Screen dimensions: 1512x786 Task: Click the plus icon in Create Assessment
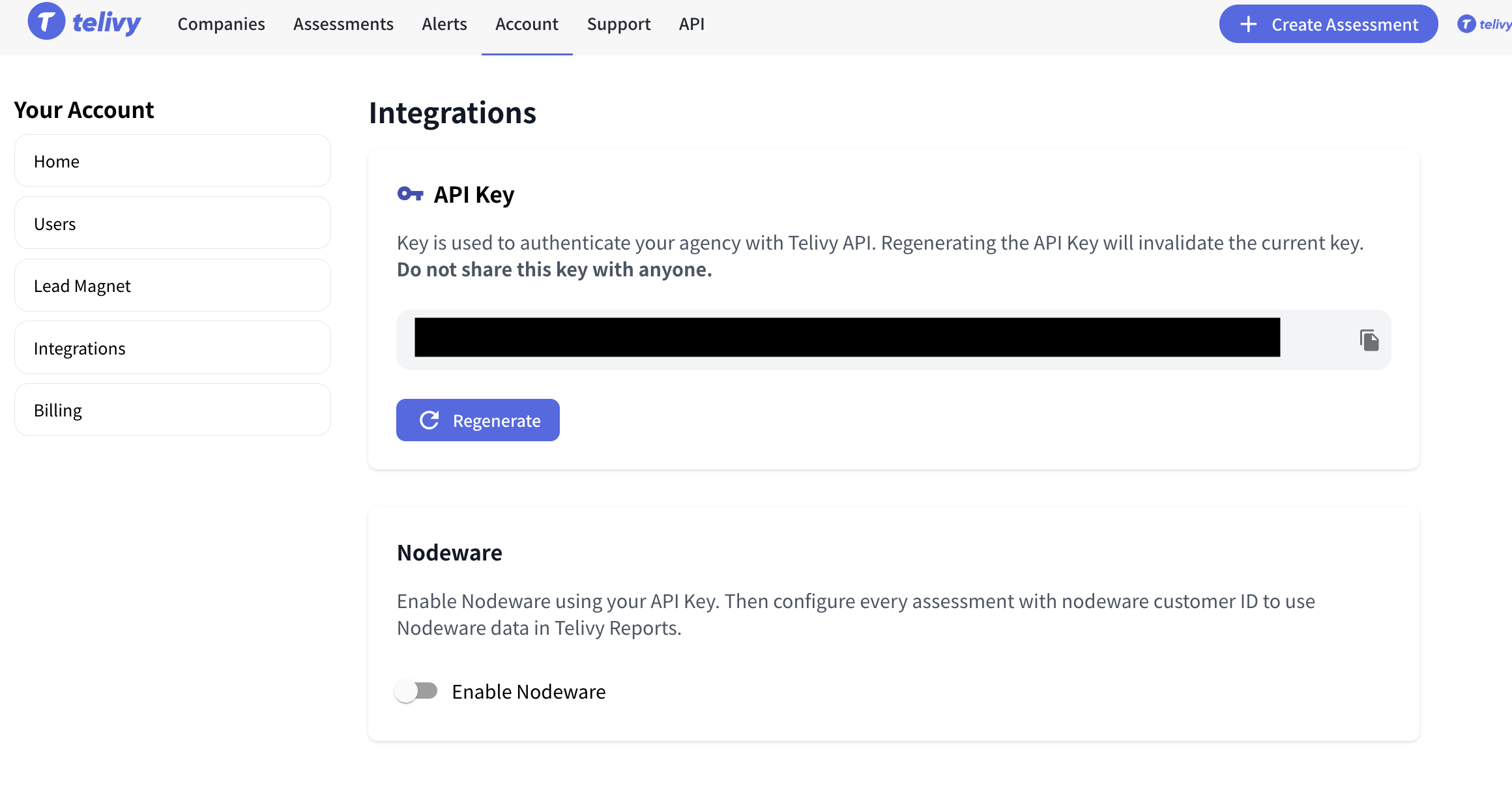click(x=1248, y=24)
